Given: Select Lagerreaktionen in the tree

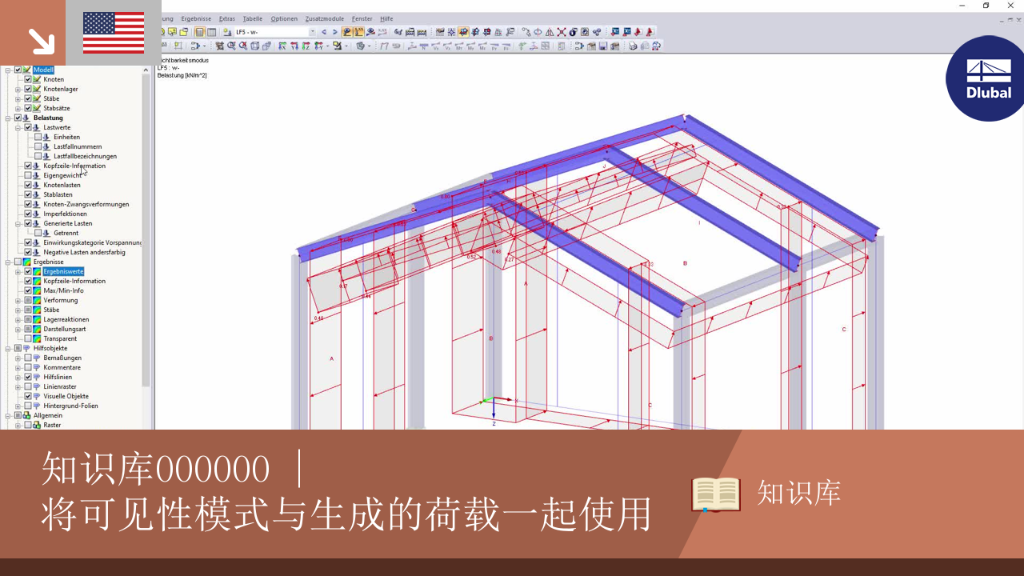Looking at the screenshot, I should click(66, 319).
